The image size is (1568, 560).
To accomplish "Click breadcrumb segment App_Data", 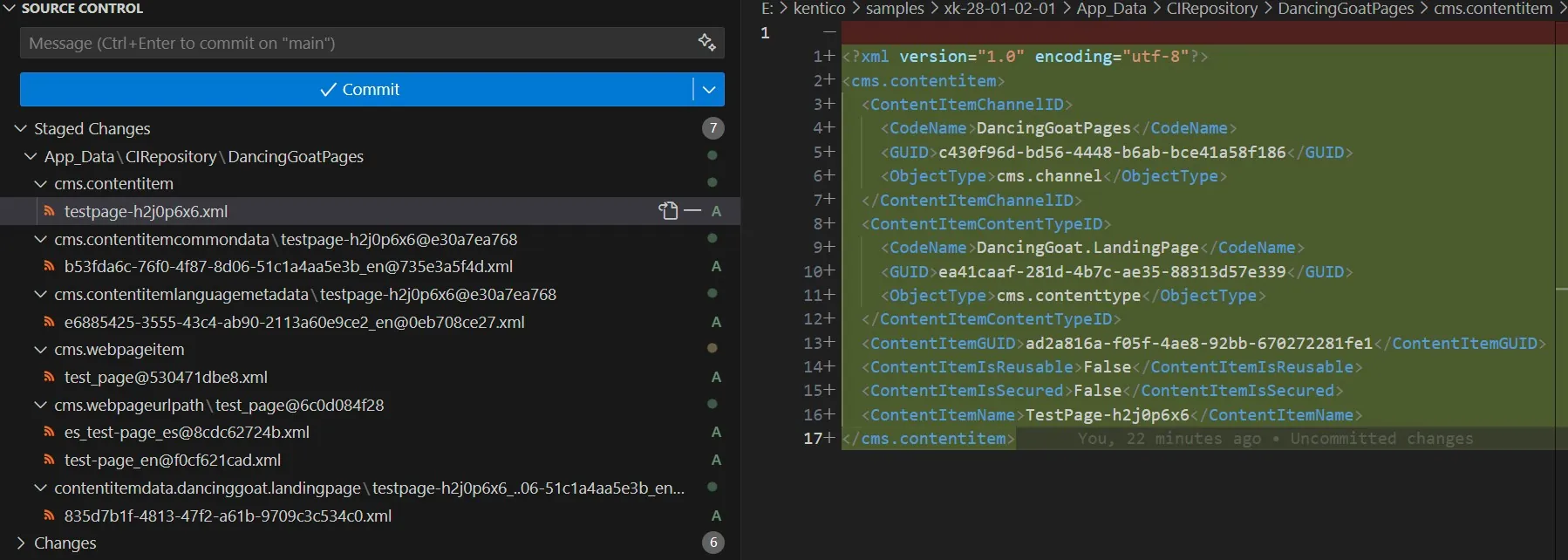I will [x=1111, y=8].
